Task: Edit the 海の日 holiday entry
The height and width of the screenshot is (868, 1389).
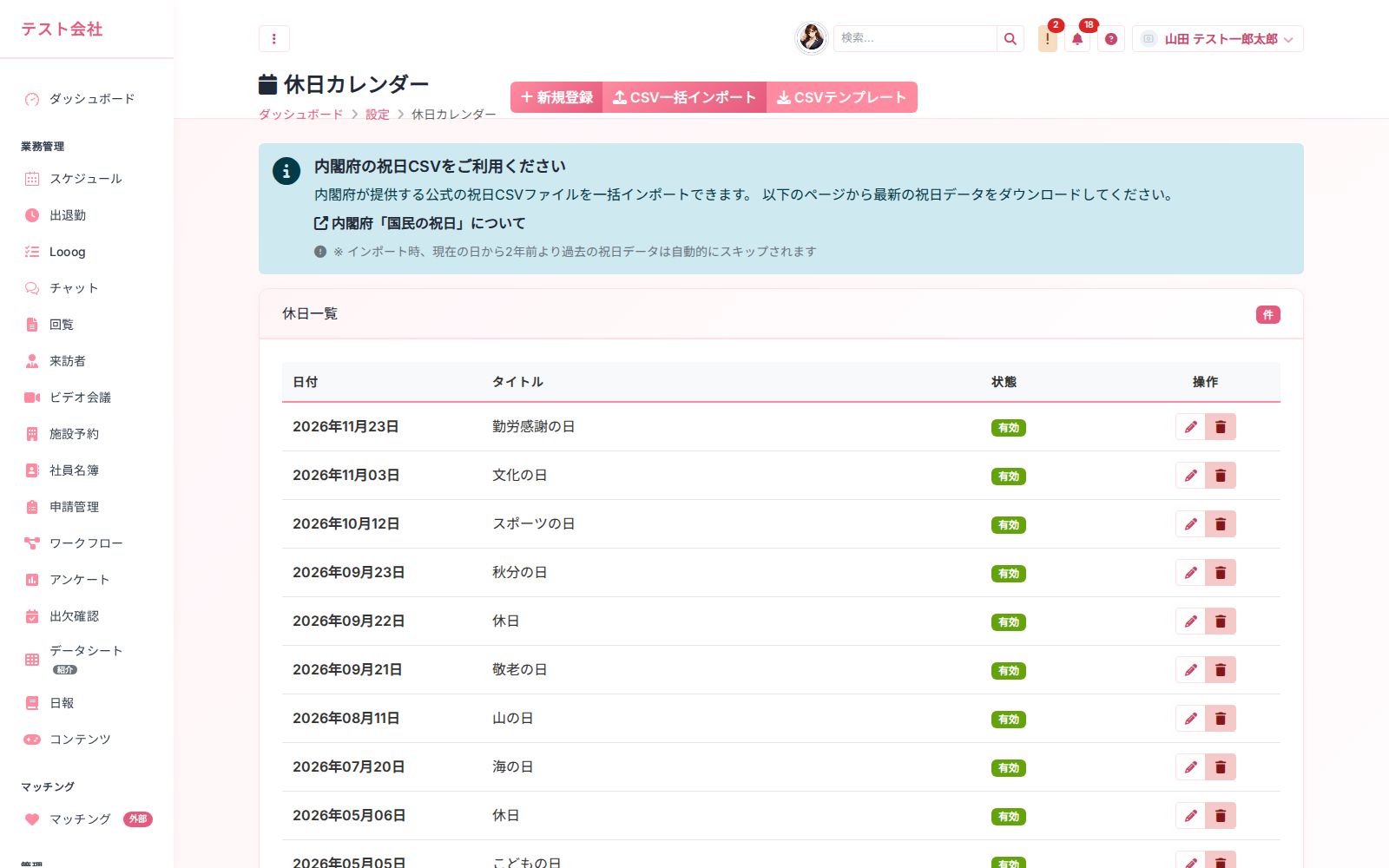Action: point(1190,767)
